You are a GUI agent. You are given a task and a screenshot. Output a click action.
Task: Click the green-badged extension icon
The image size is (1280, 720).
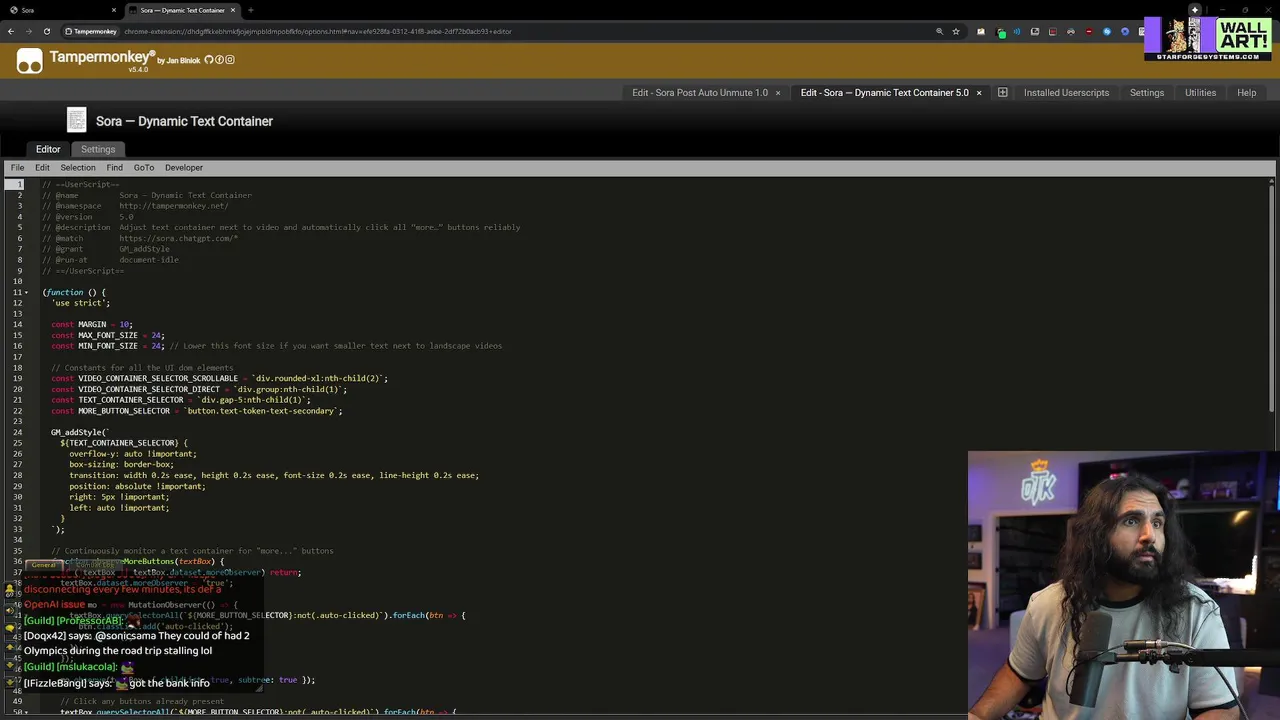click(1001, 31)
